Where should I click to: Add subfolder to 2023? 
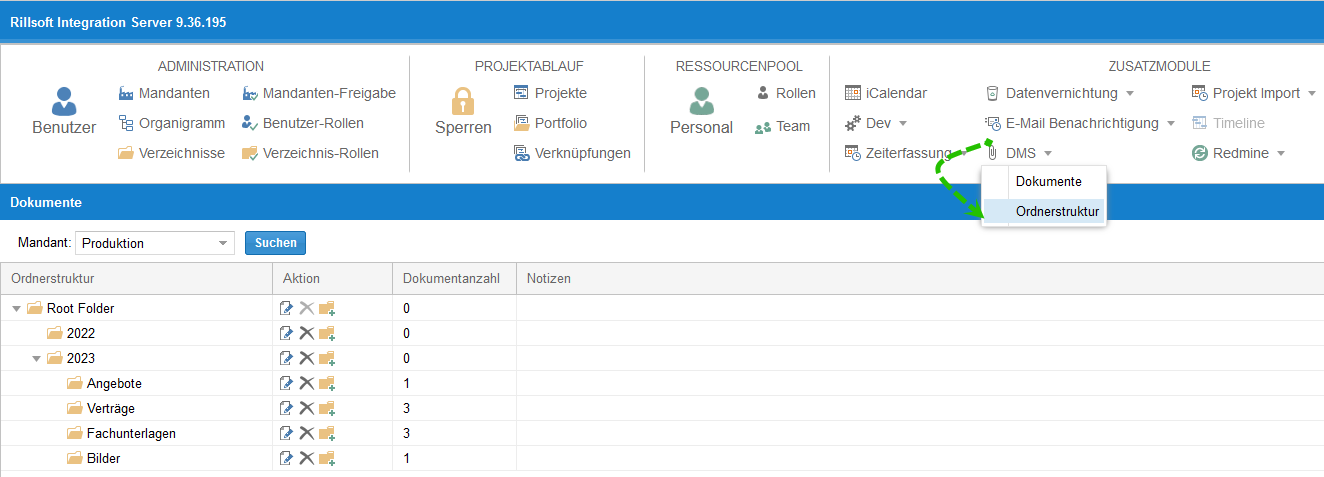[327, 358]
